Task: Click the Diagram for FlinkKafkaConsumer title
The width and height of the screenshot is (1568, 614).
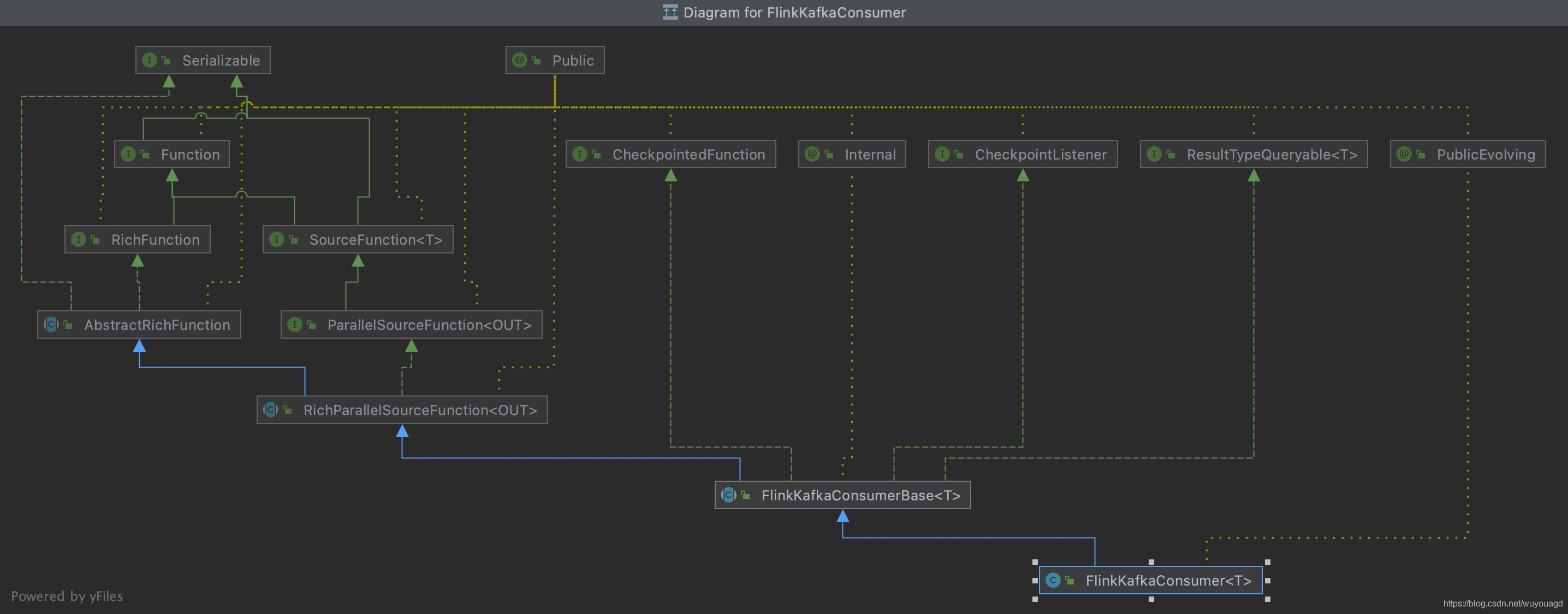Action: coord(794,12)
